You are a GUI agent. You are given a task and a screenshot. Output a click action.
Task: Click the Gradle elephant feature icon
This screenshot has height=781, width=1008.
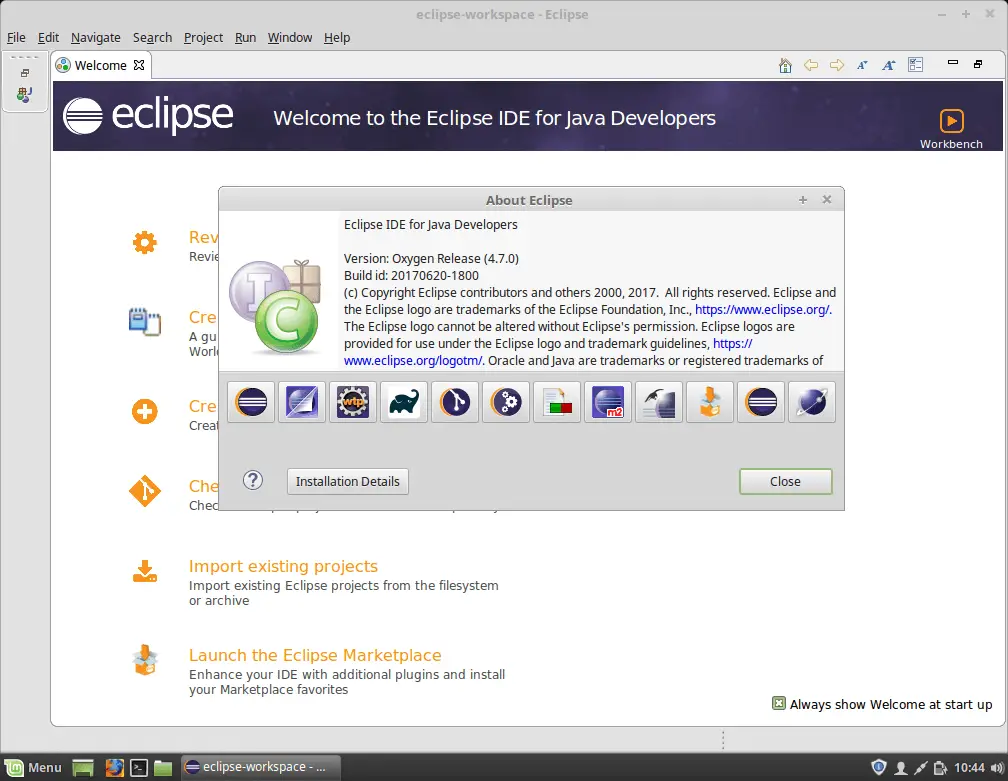click(404, 402)
